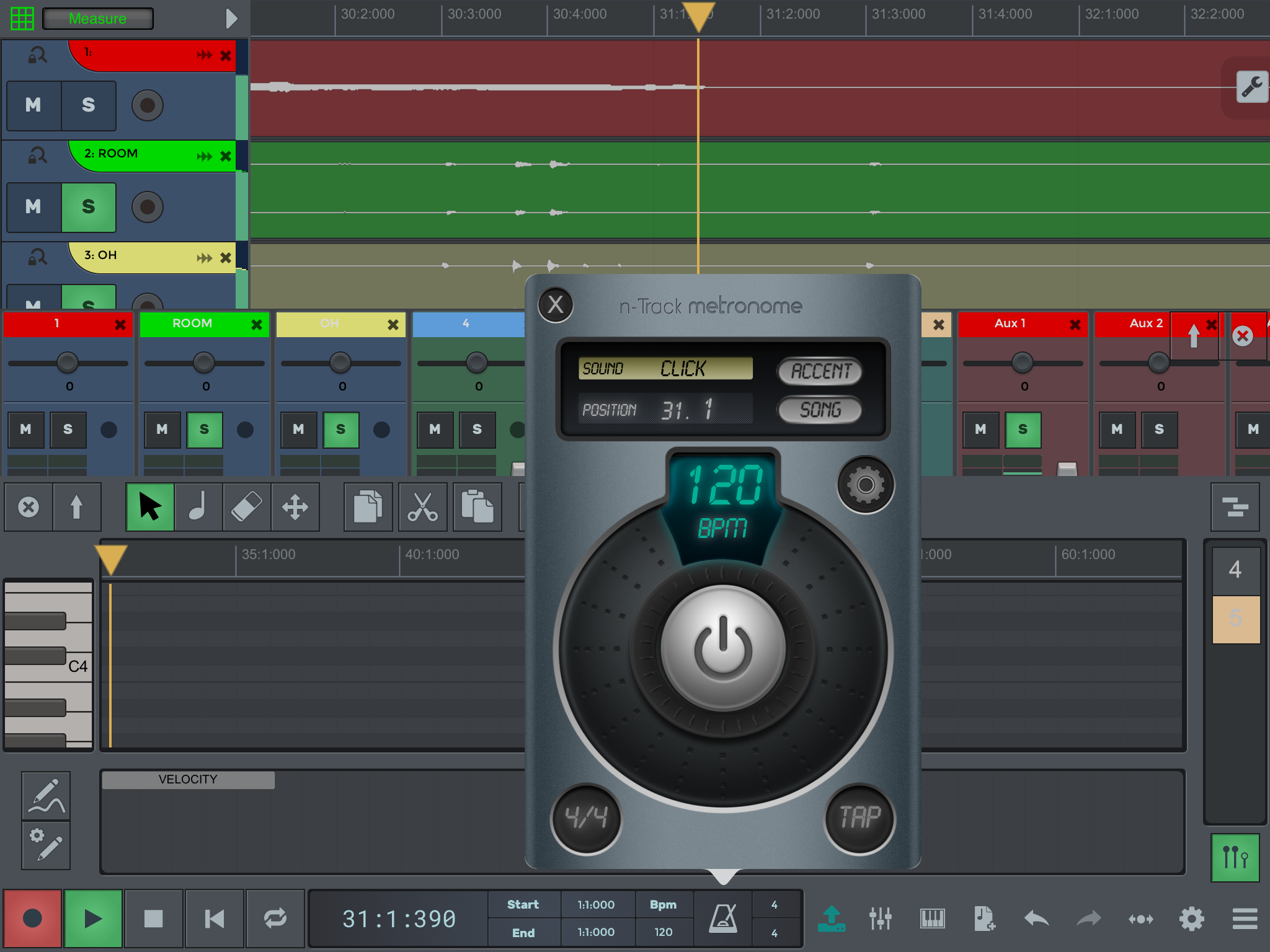The width and height of the screenshot is (1270, 952).
Task: Open the piano keyboard icon
Action: (x=932, y=919)
